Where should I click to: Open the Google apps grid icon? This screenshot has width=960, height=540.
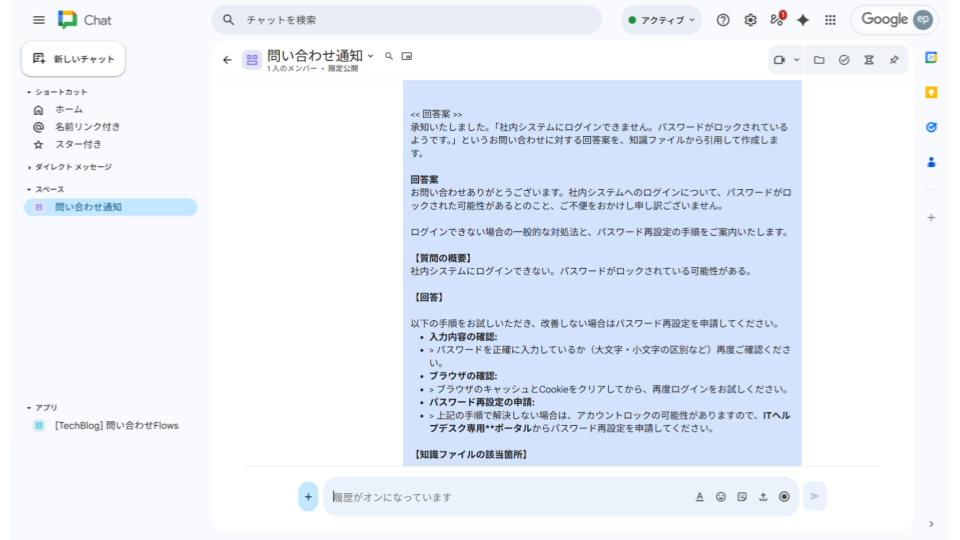[830, 20]
